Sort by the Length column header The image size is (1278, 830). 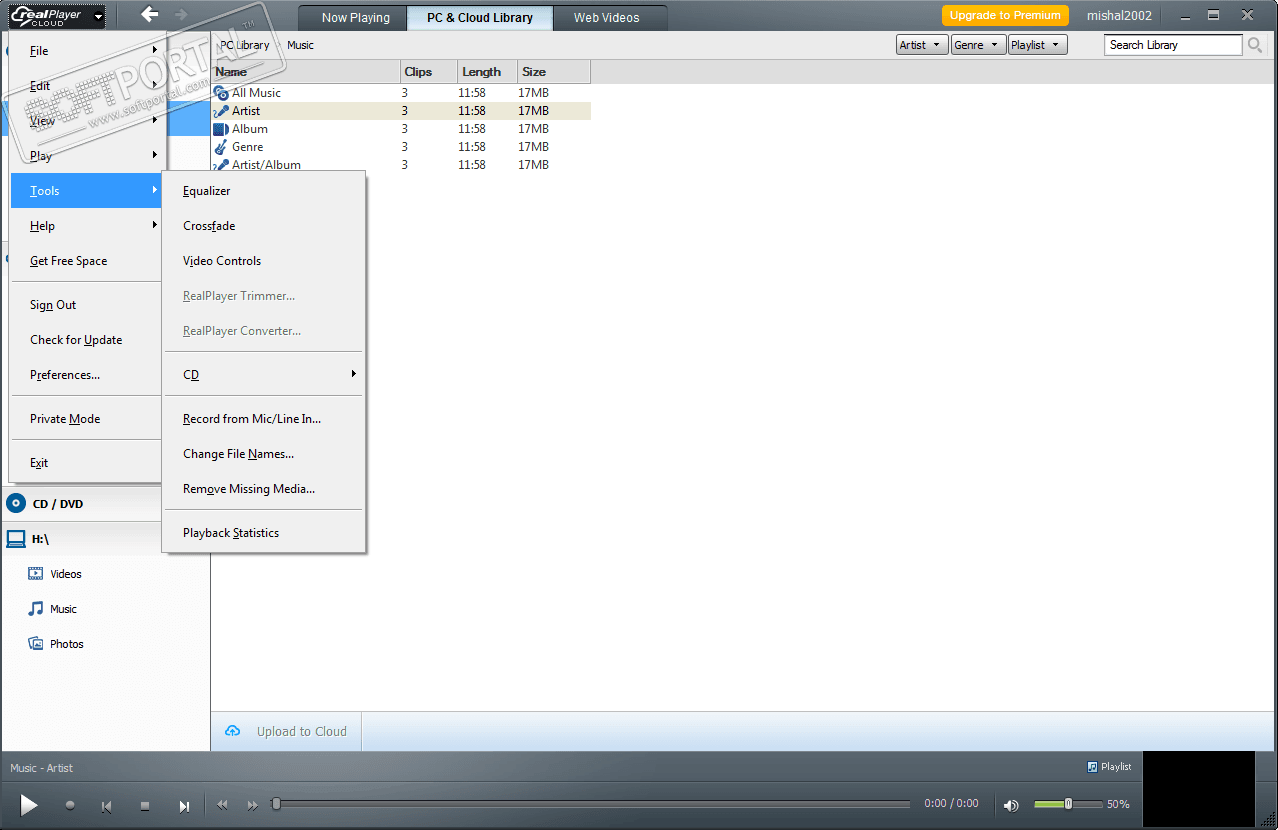[487, 72]
